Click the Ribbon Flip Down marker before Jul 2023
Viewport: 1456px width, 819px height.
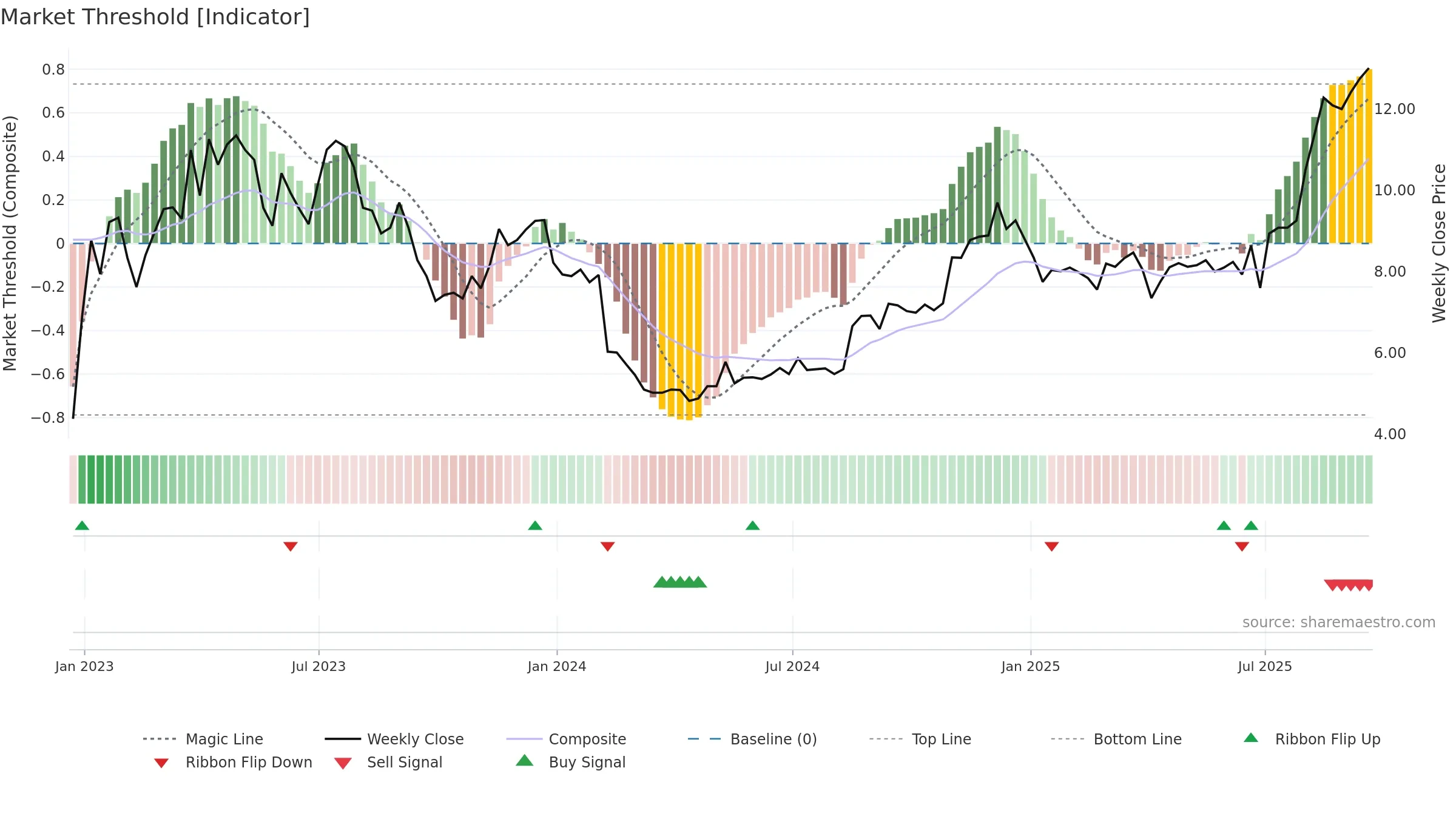291,547
